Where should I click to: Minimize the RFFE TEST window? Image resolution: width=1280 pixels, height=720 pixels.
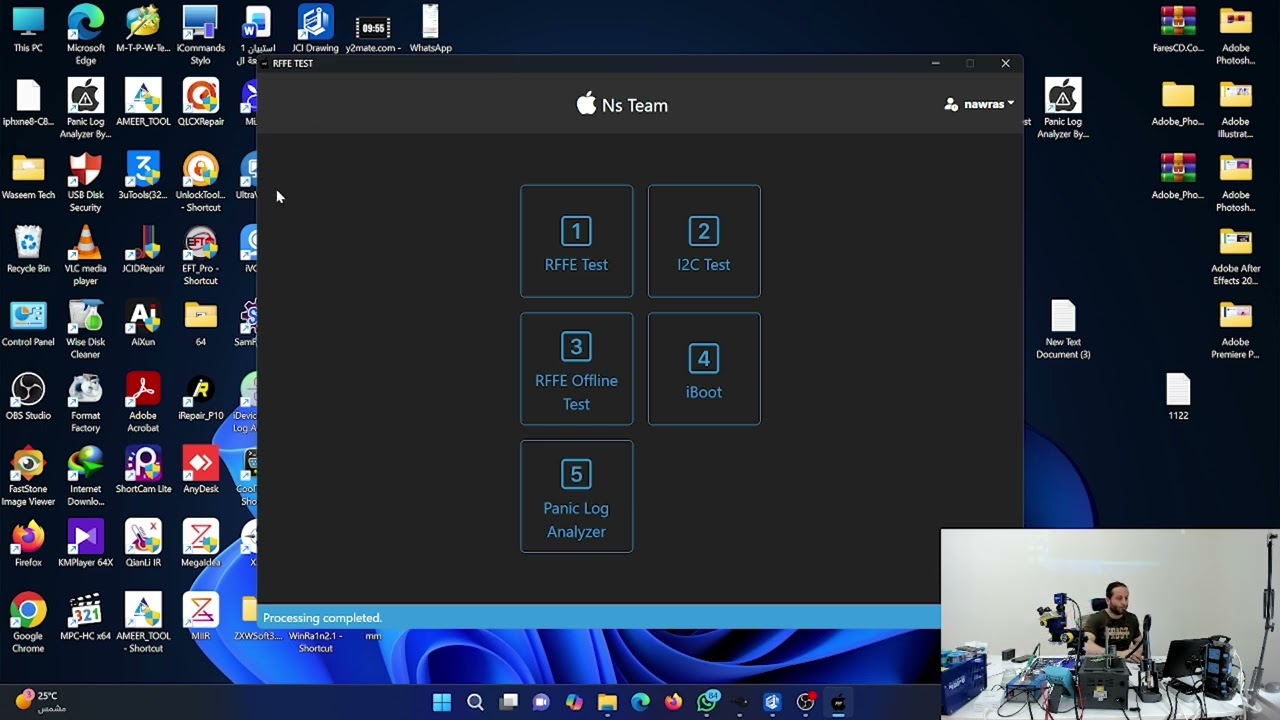(x=935, y=63)
